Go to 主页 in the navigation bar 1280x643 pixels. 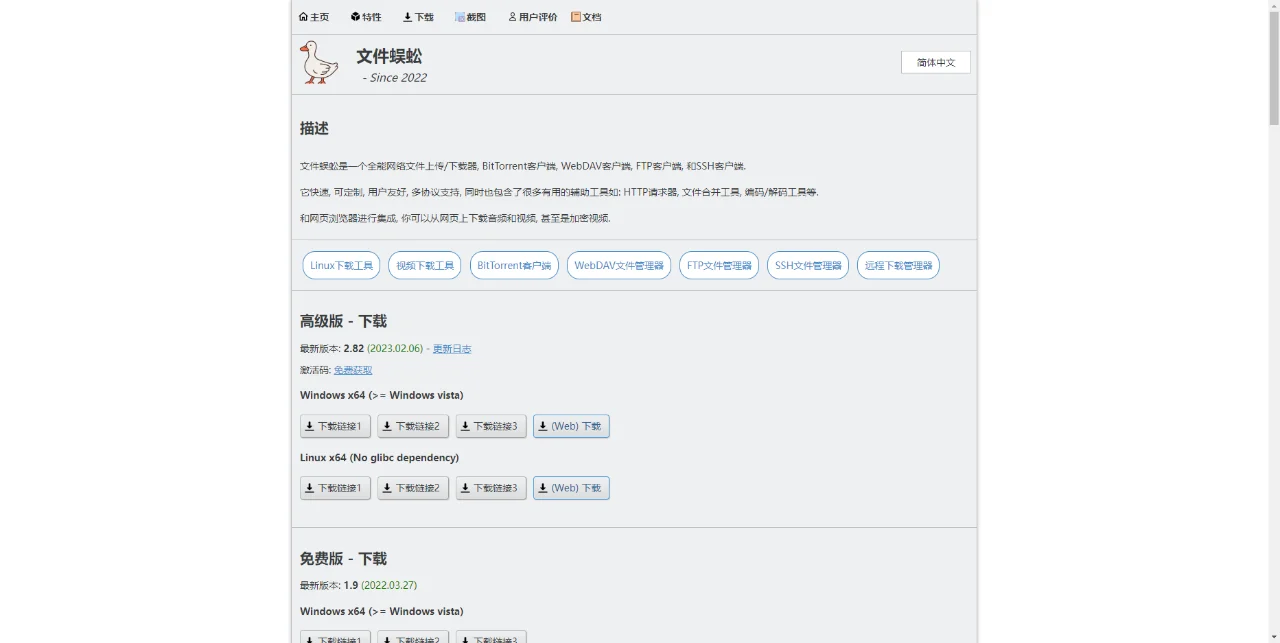point(314,17)
